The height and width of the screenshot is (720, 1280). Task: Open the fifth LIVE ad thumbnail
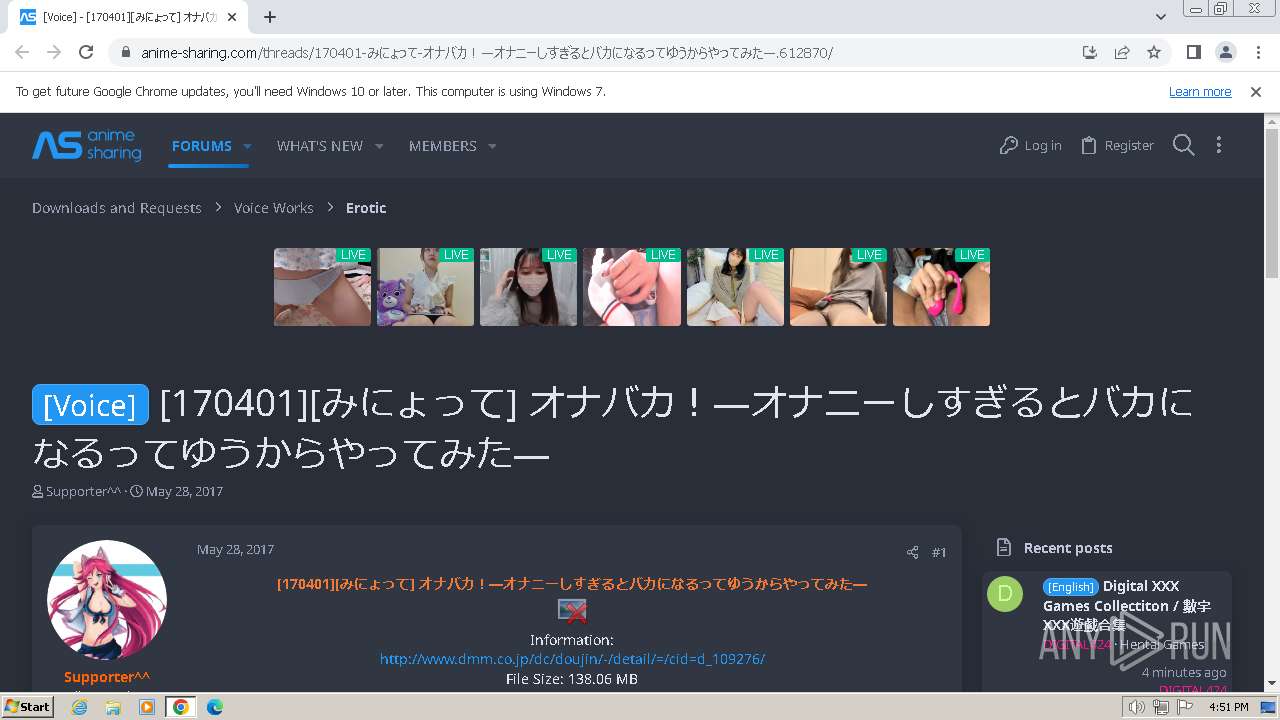click(x=735, y=287)
